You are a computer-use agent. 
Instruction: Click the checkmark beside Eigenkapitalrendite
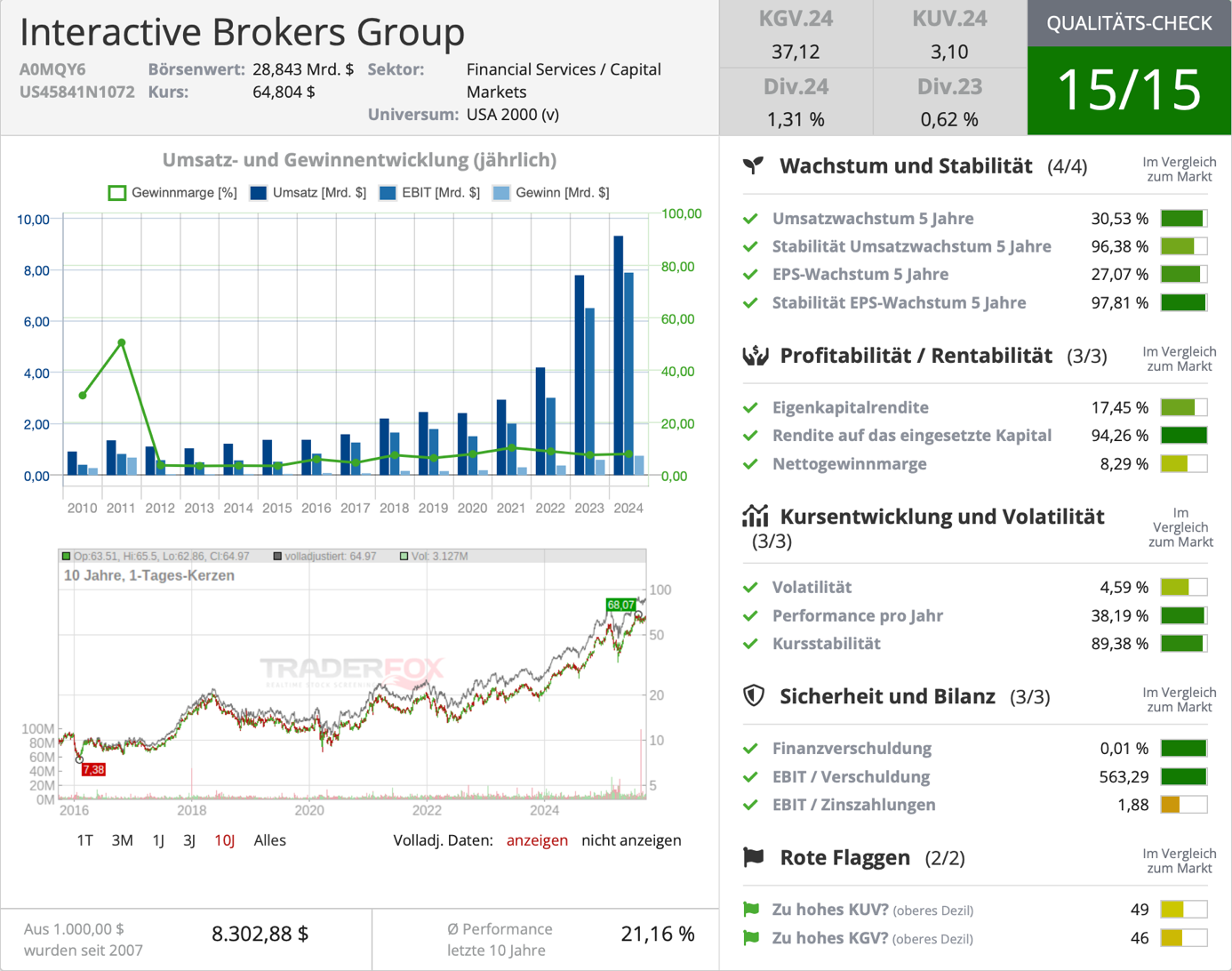pos(751,407)
